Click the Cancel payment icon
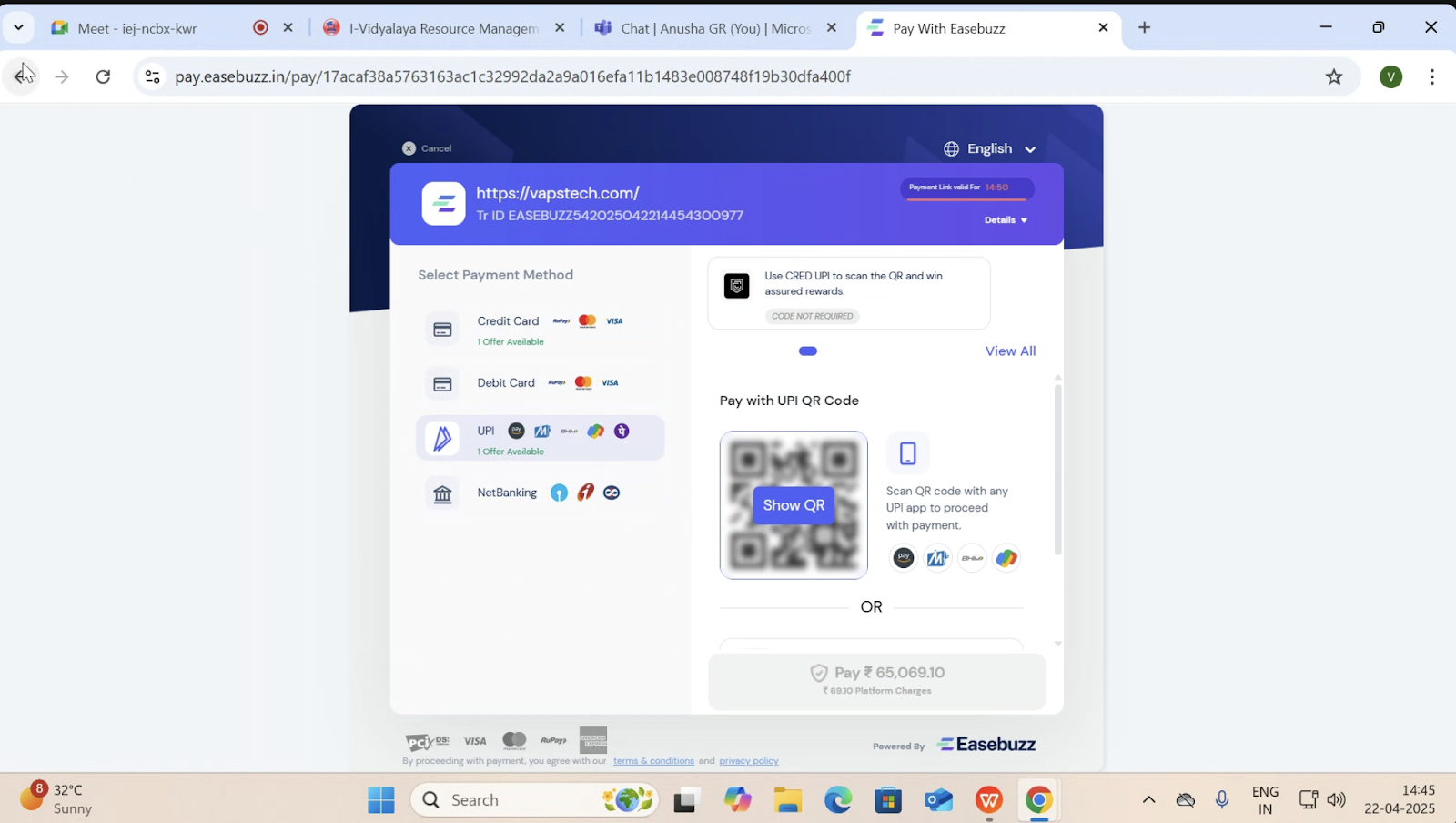This screenshot has height=823, width=1456. [x=409, y=148]
